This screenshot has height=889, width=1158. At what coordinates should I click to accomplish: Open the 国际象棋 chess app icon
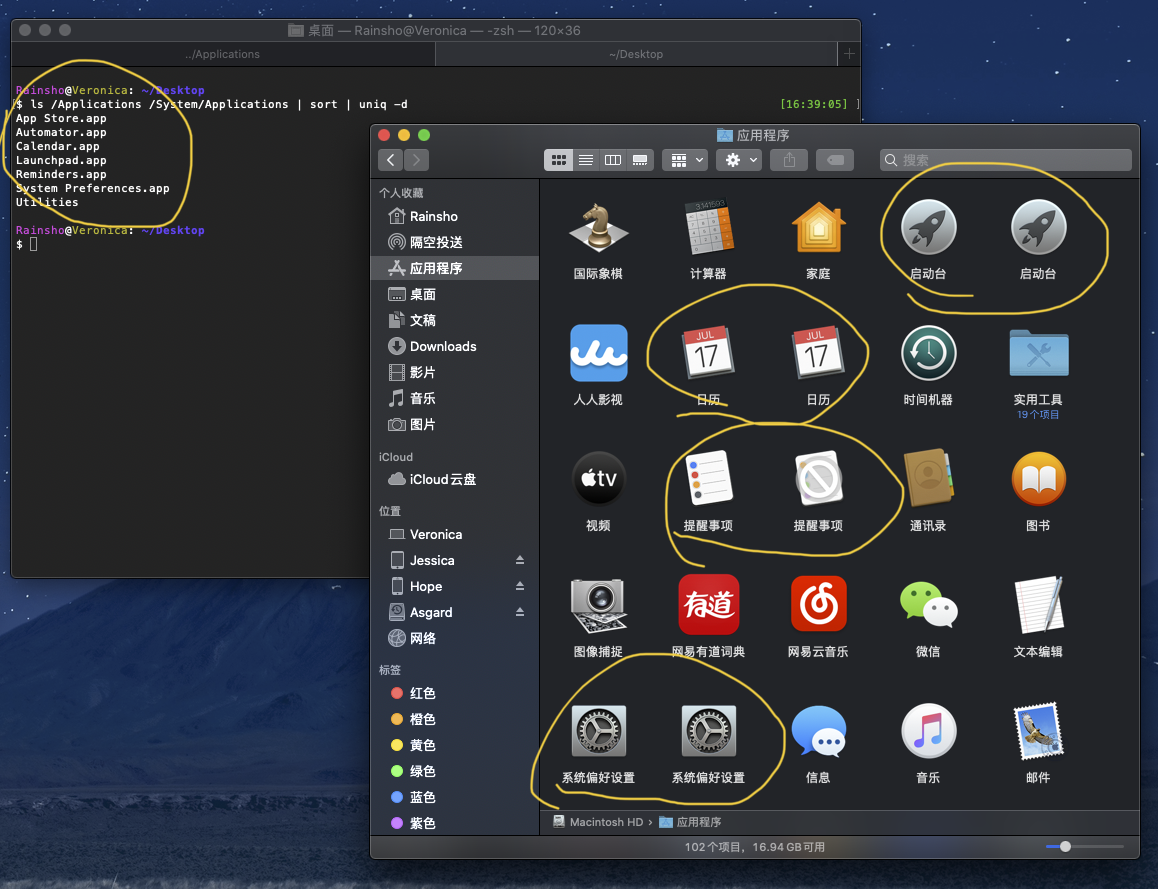coord(598,229)
